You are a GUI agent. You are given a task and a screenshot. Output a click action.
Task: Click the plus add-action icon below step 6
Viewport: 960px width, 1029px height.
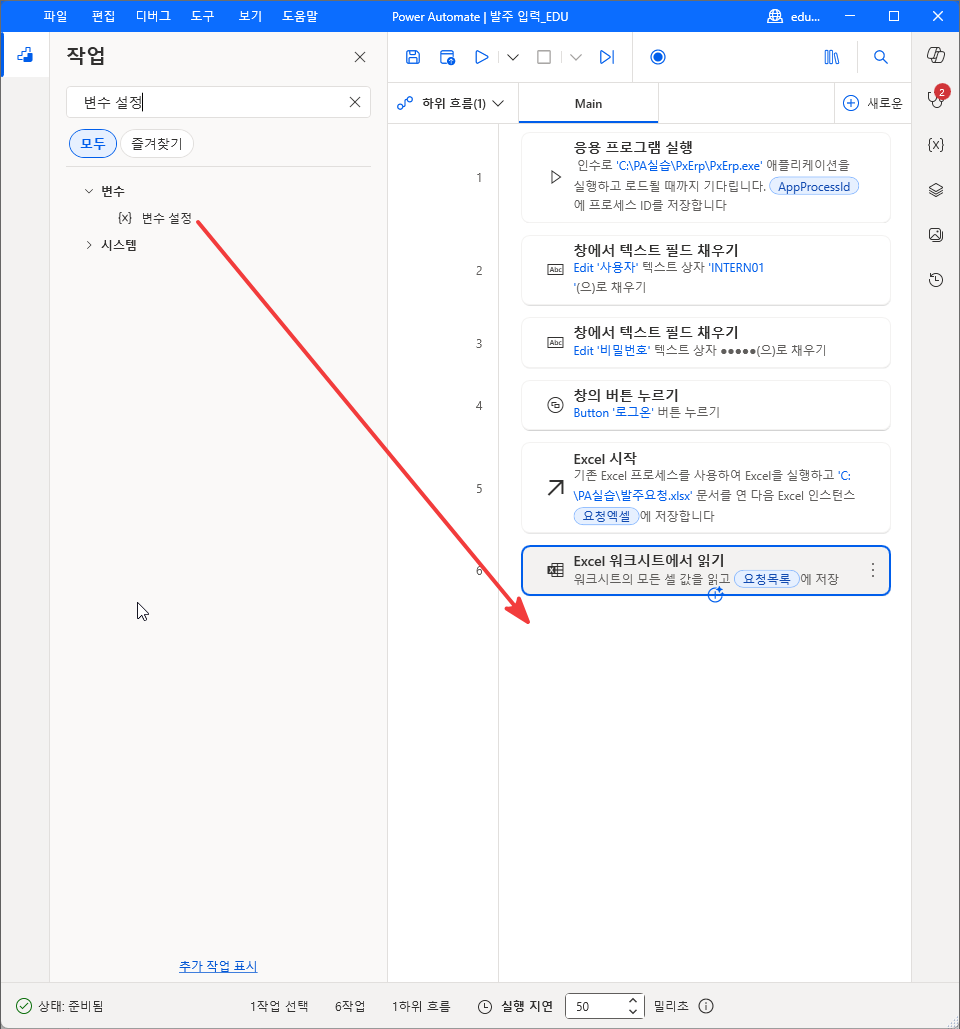[715, 595]
